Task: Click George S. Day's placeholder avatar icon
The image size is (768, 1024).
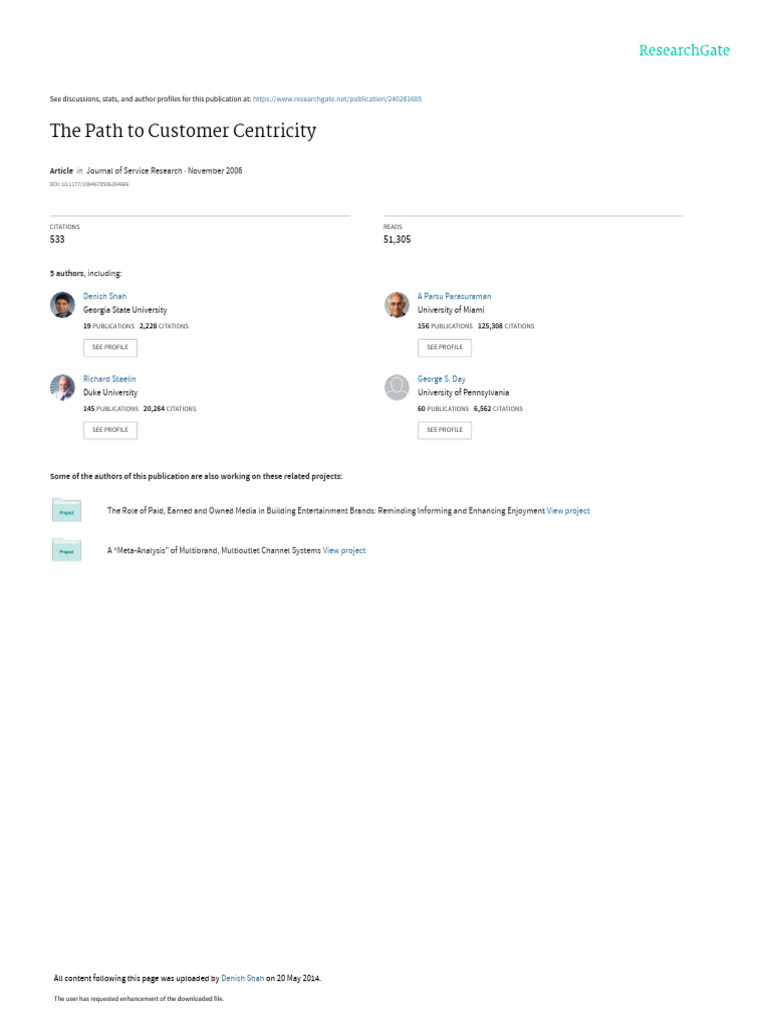Action: 397,388
